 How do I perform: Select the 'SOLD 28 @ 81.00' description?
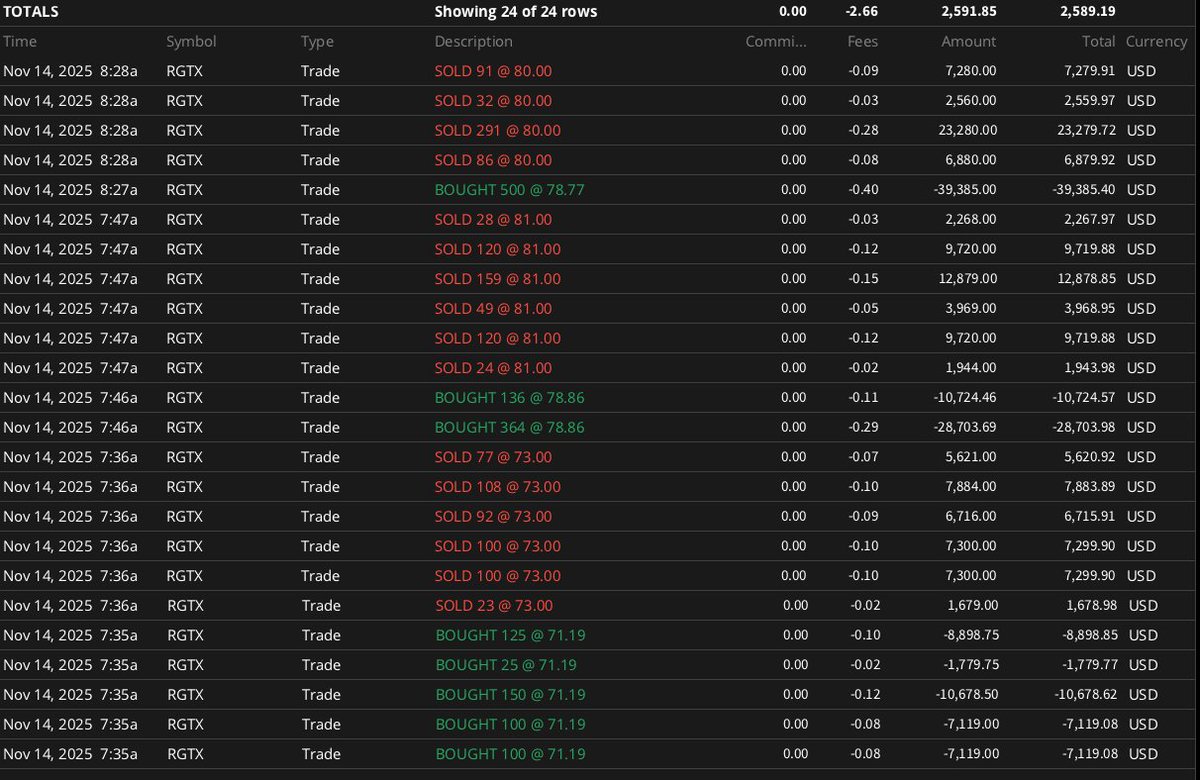493,219
